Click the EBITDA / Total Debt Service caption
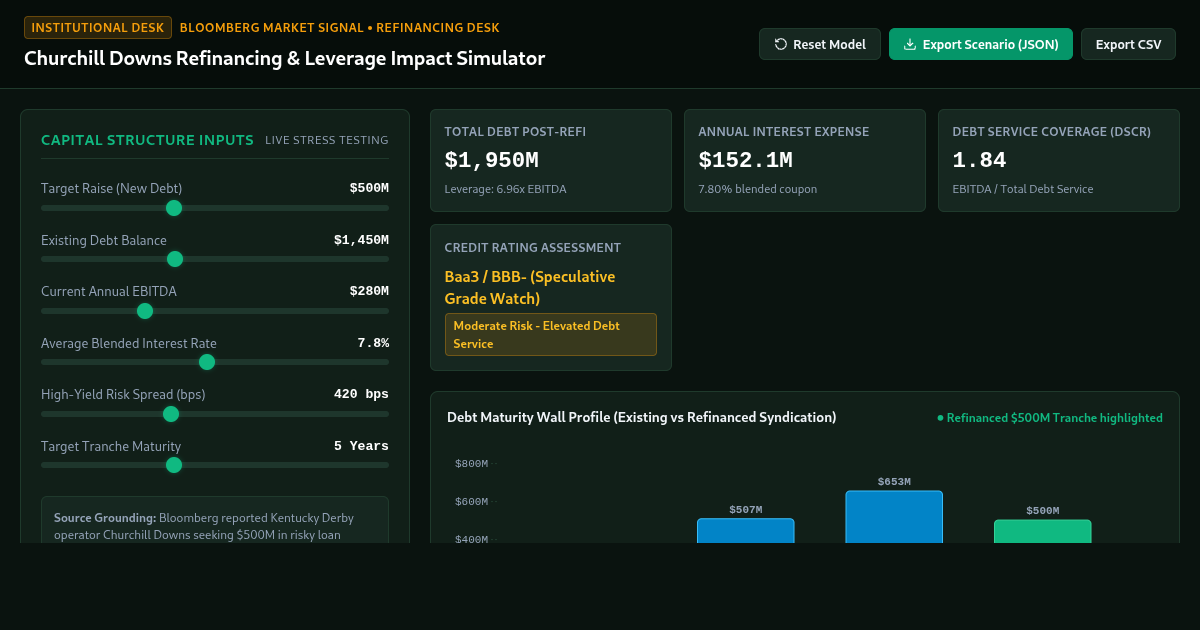Viewport: 1200px width, 630px height. (1022, 189)
